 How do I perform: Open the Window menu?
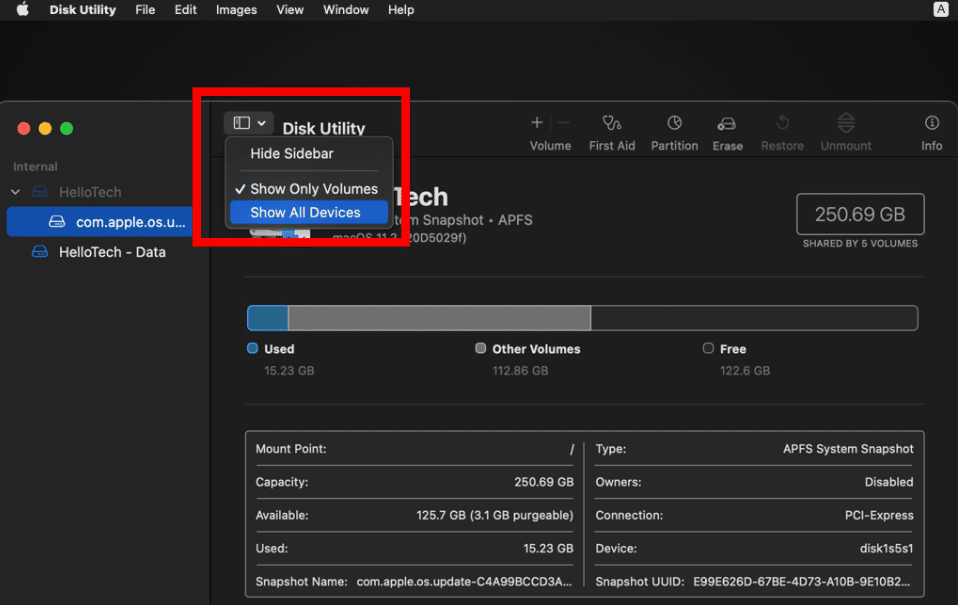click(x=346, y=10)
